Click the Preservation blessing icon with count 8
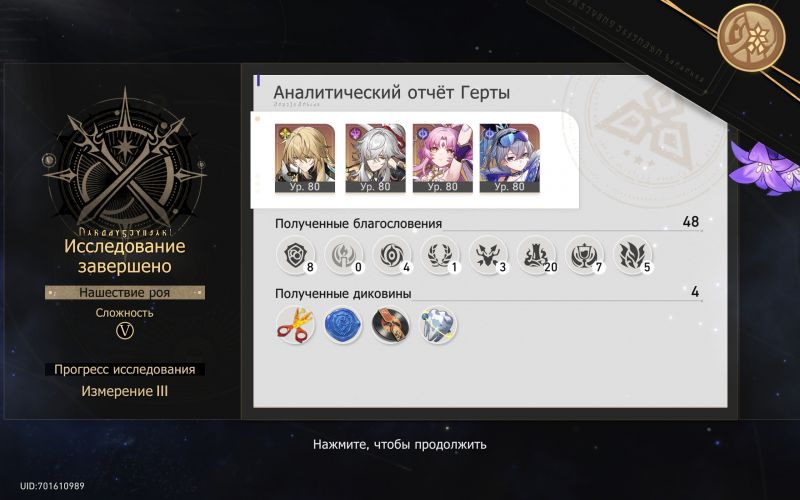 coord(295,255)
